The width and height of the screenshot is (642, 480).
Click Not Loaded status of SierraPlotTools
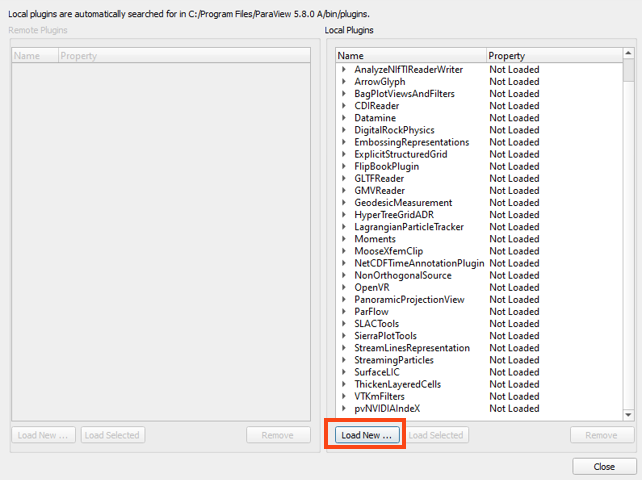click(x=514, y=336)
